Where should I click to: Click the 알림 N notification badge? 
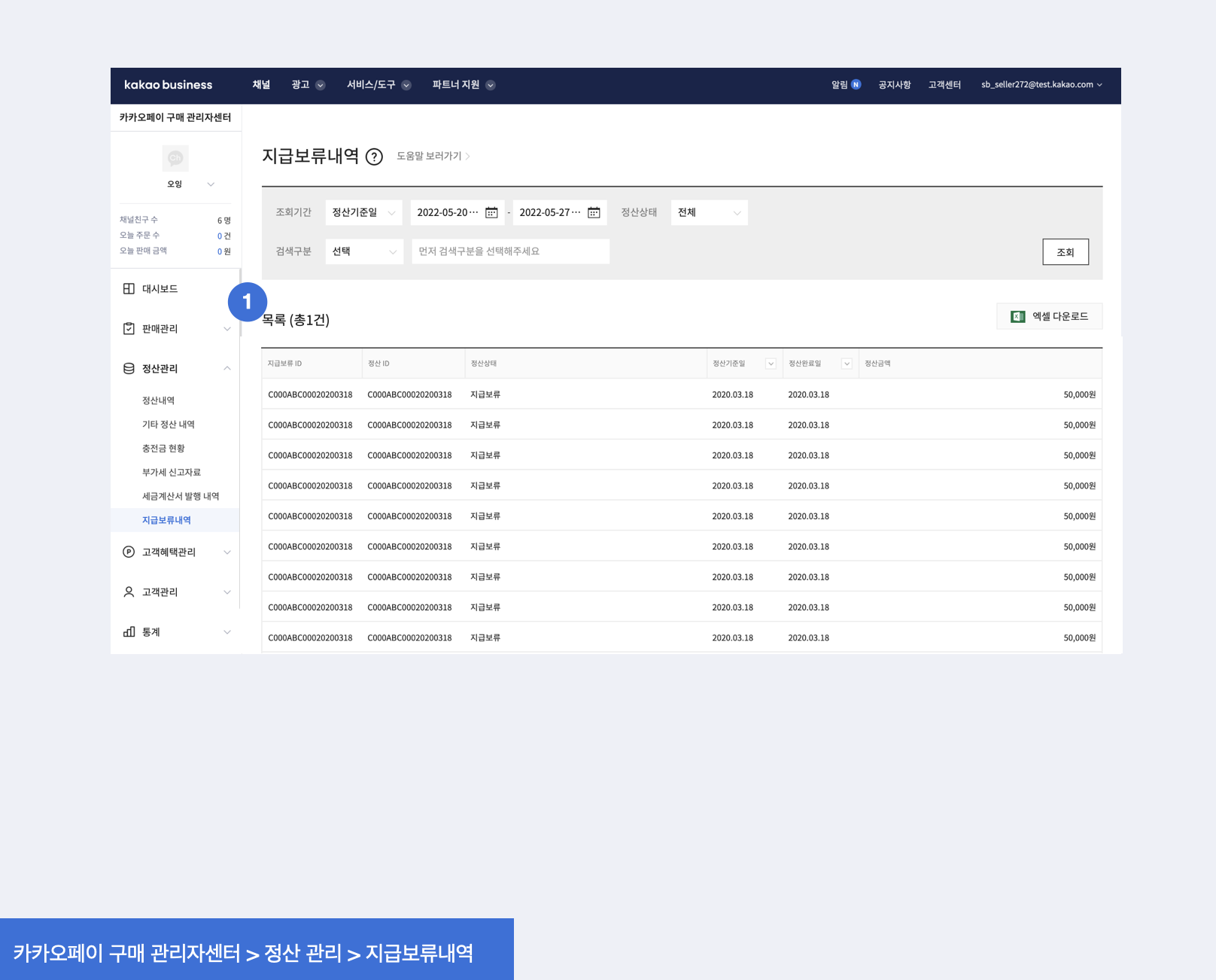(x=856, y=84)
